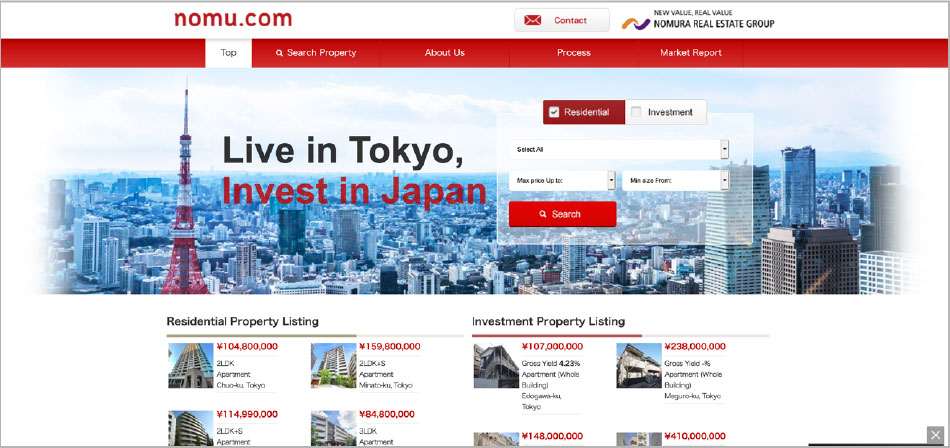Open the Process menu item
This screenshot has width=950, height=448.
(574, 53)
